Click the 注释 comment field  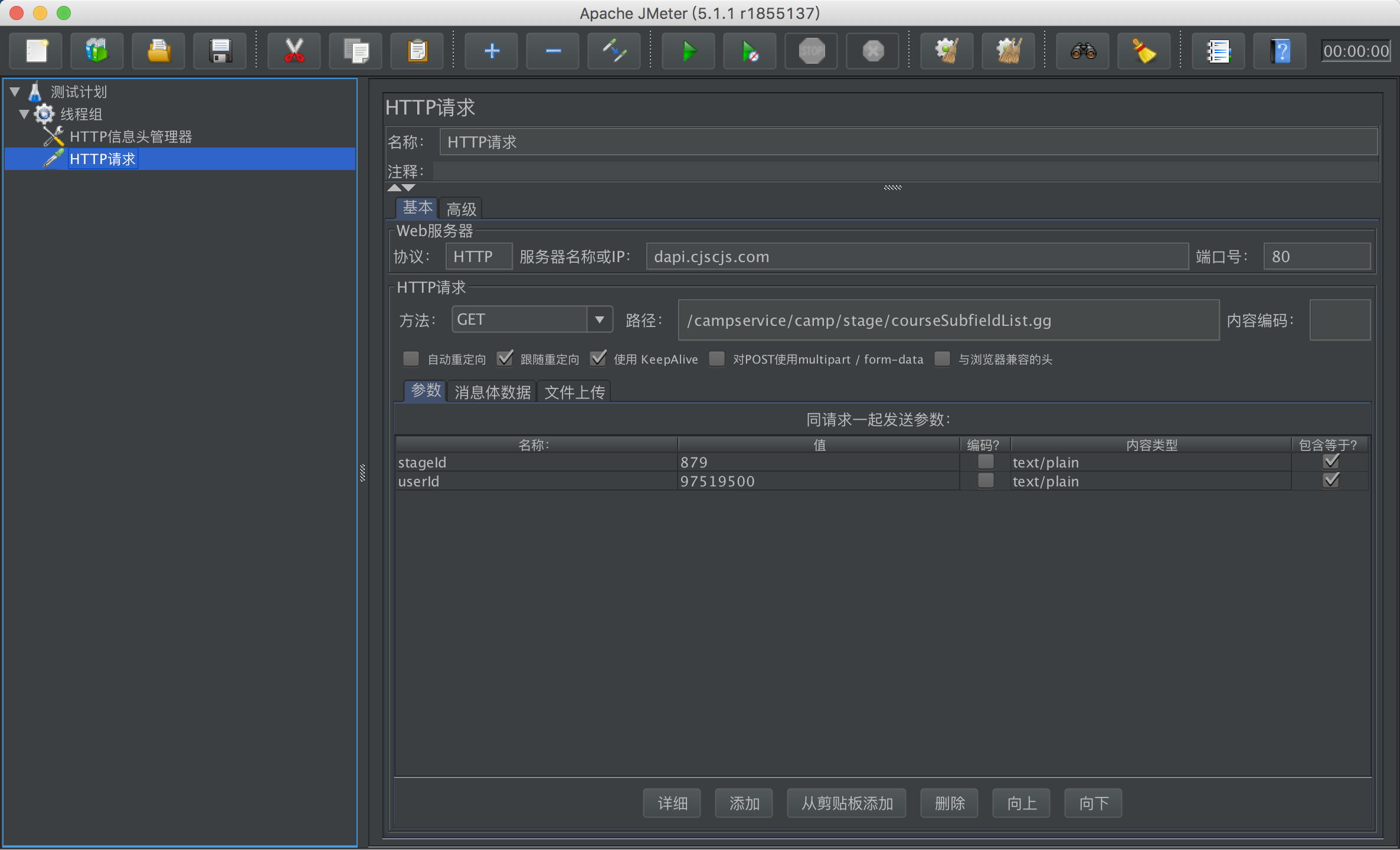906,172
